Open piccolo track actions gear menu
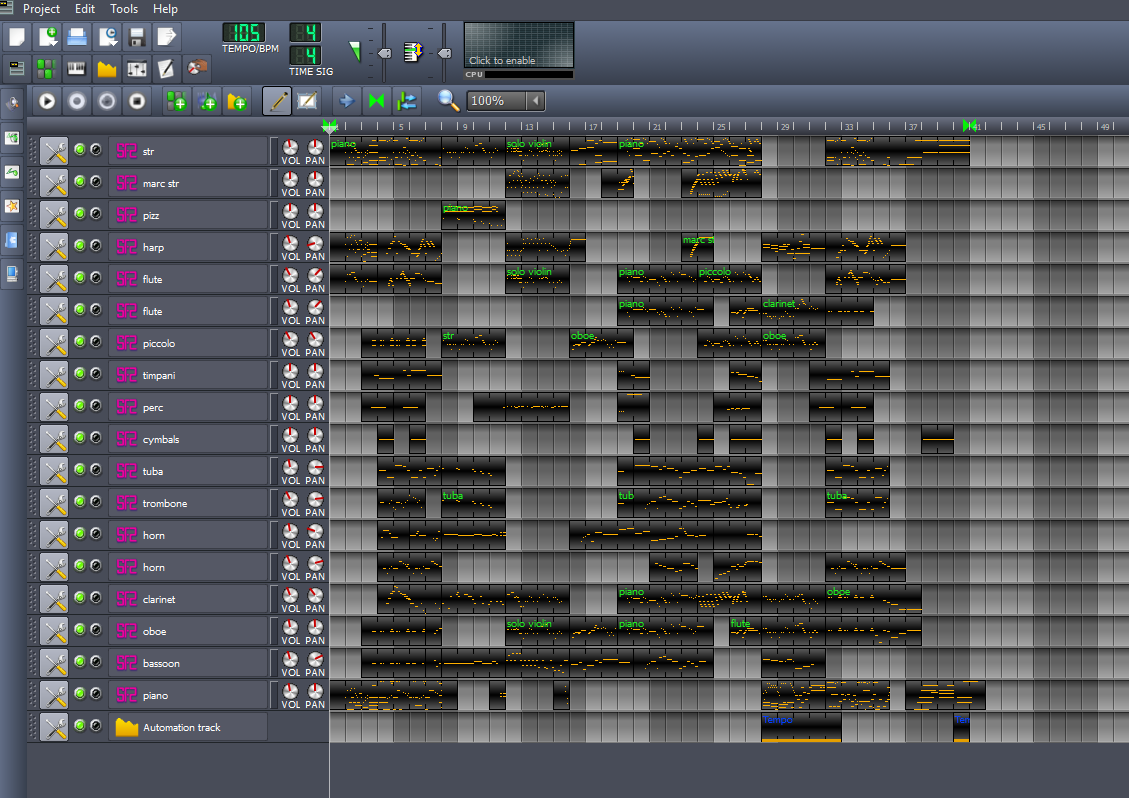 click(x=54, y=344)
